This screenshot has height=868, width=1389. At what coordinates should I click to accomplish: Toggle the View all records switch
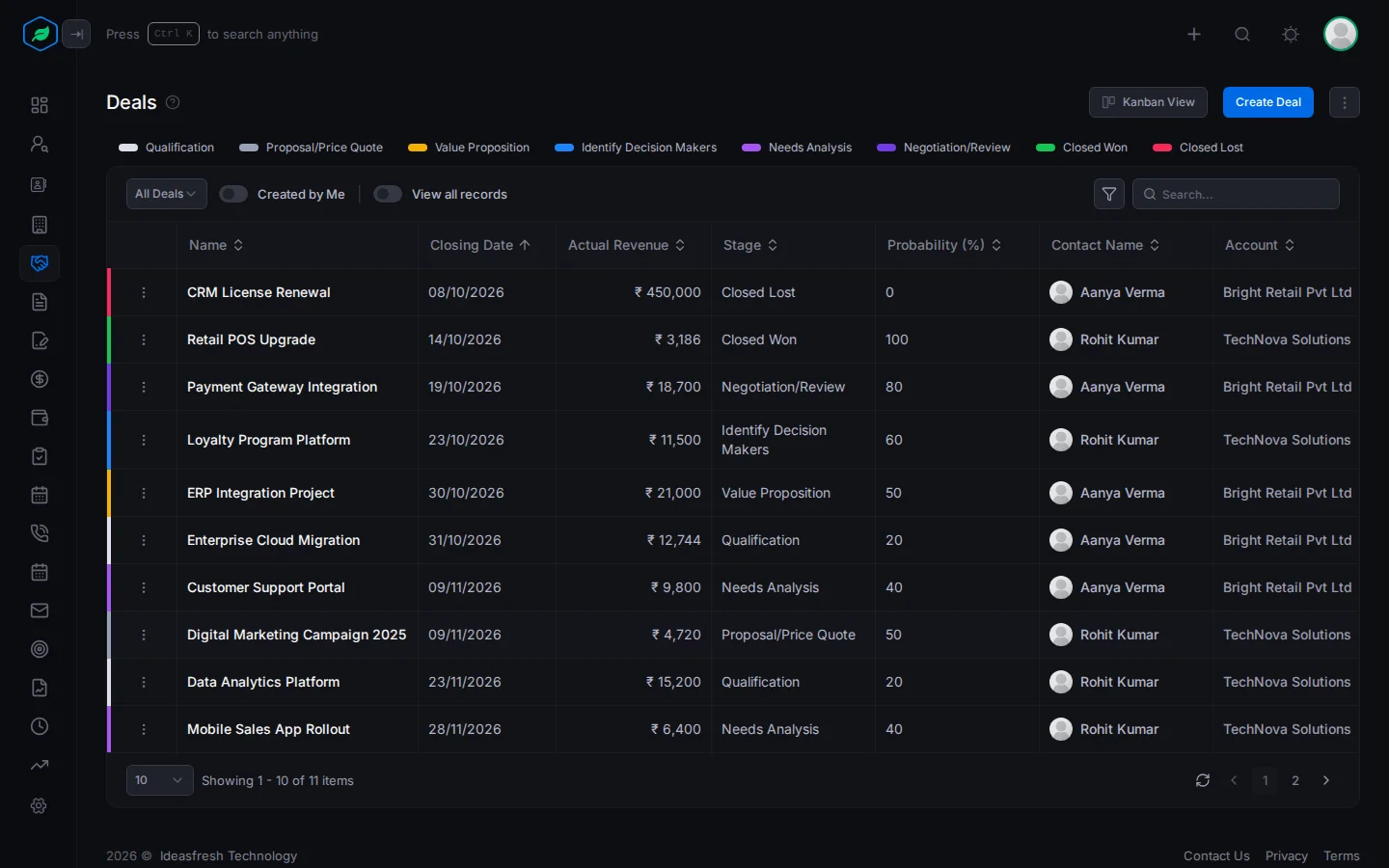[388, 194]
